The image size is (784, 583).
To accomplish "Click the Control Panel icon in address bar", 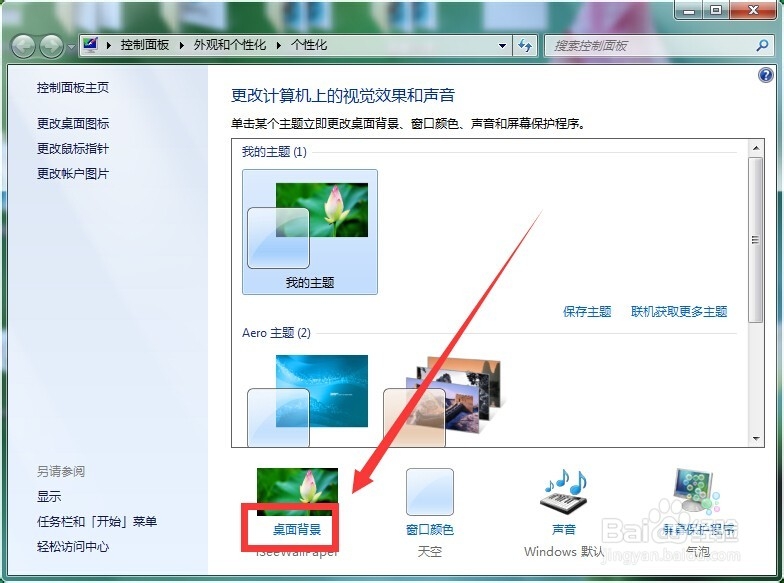I will click(x=90, y=45).
